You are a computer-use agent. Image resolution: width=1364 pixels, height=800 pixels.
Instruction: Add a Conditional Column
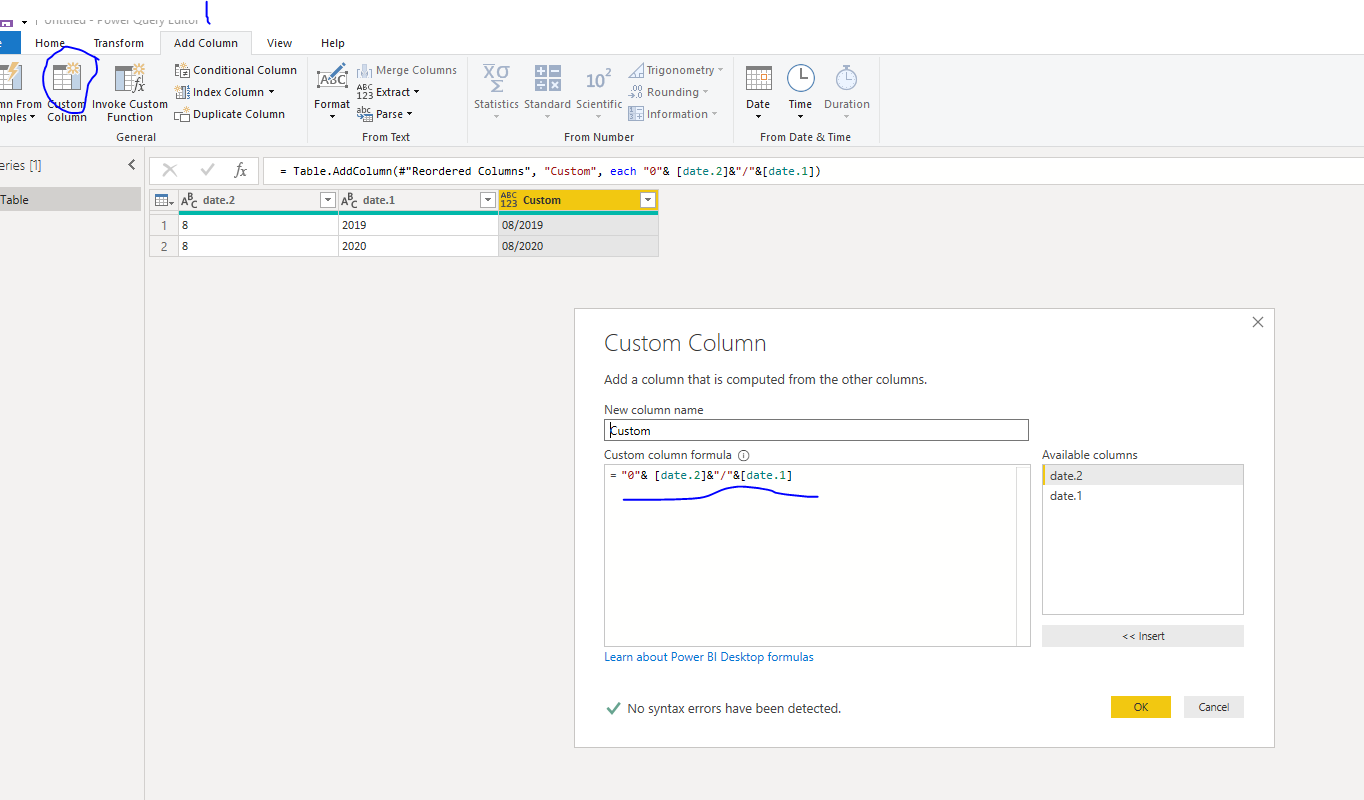[x=236, y=70]
